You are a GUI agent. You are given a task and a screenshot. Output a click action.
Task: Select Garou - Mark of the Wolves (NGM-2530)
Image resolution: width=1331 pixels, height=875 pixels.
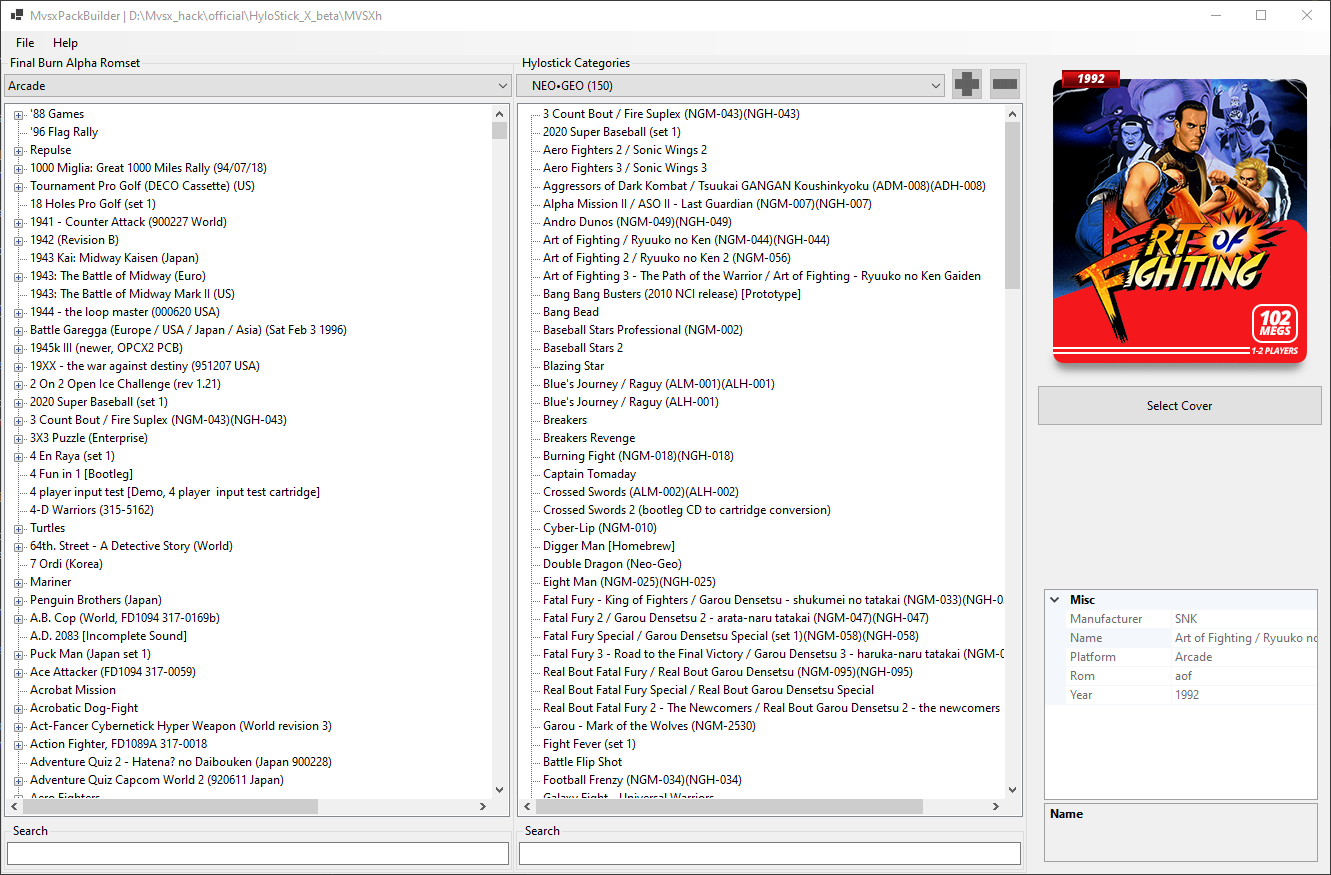pos(649,726)
